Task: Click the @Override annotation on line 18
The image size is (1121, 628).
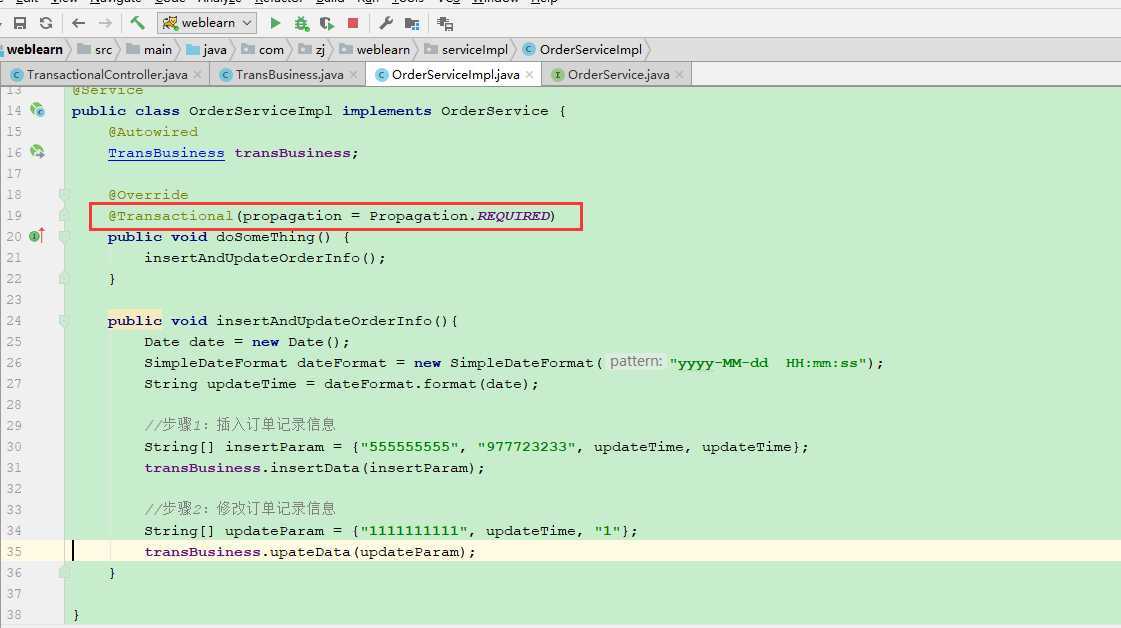Action: pyautogui.click(x=148, y=195)
